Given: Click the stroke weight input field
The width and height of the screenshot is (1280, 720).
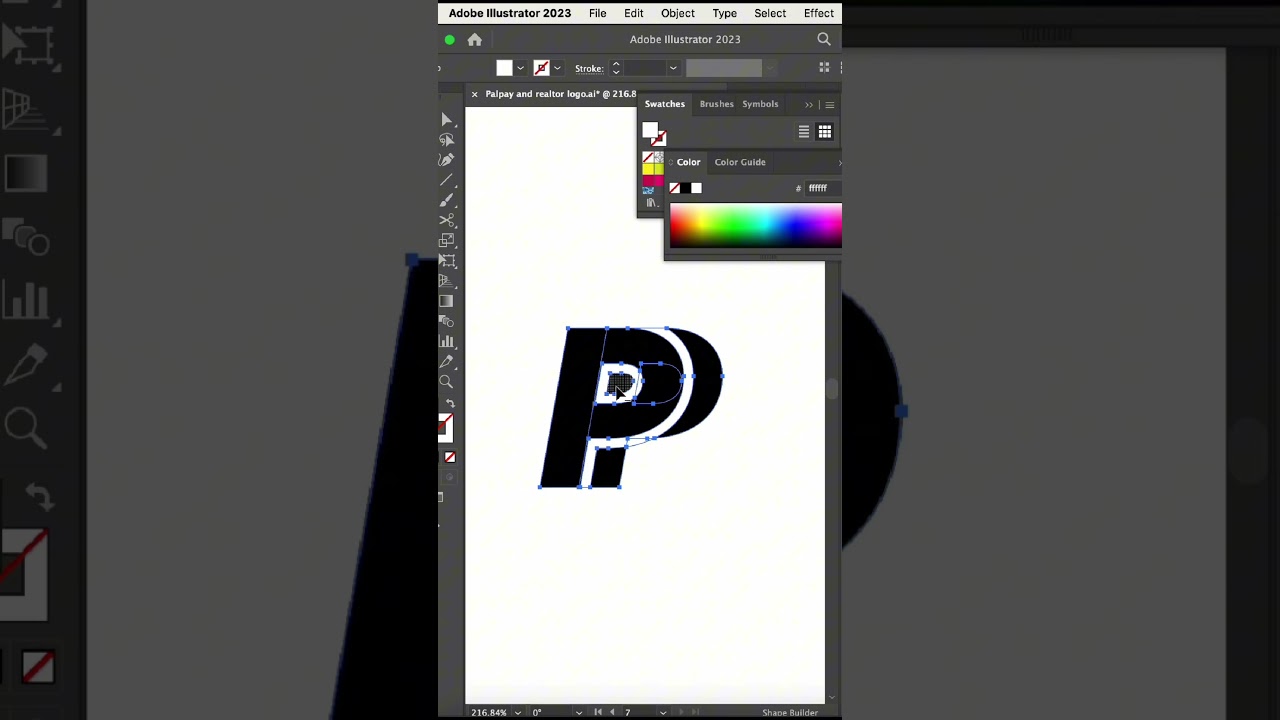Looking at the screenshot, I should 645,68.
